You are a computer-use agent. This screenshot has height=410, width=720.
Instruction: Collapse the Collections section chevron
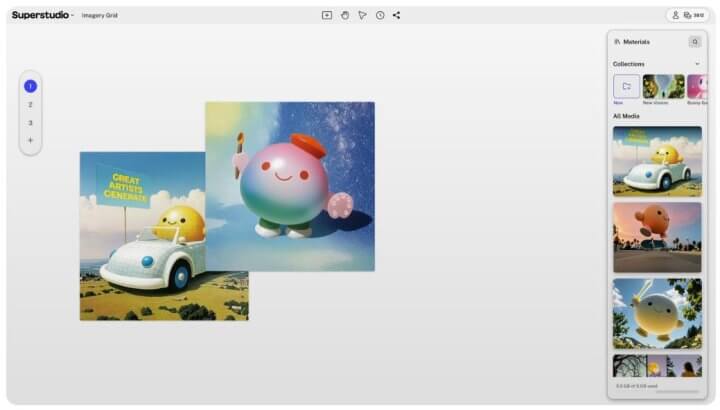697,64
